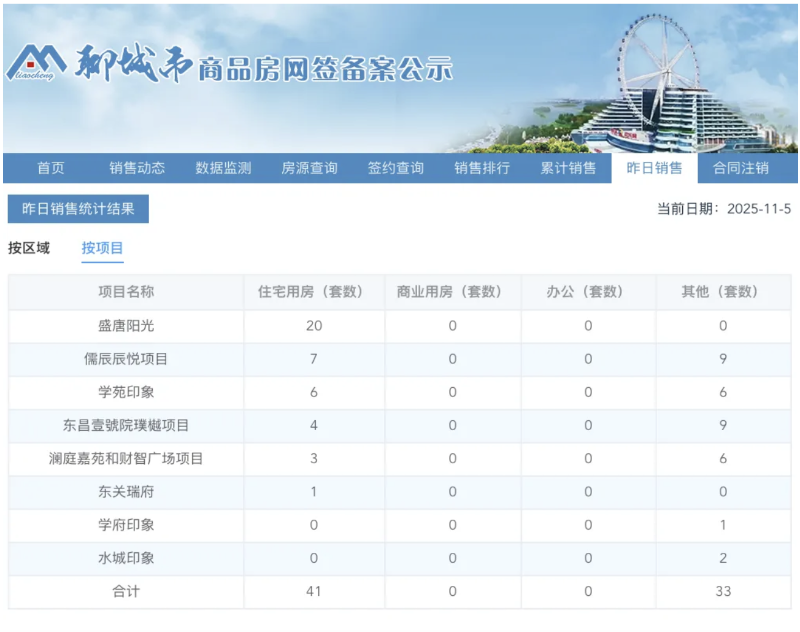The height and width of the screenshot is (632, 800).
Task: Click the 昨日销售统计结果 button
Action: (78, 208)
